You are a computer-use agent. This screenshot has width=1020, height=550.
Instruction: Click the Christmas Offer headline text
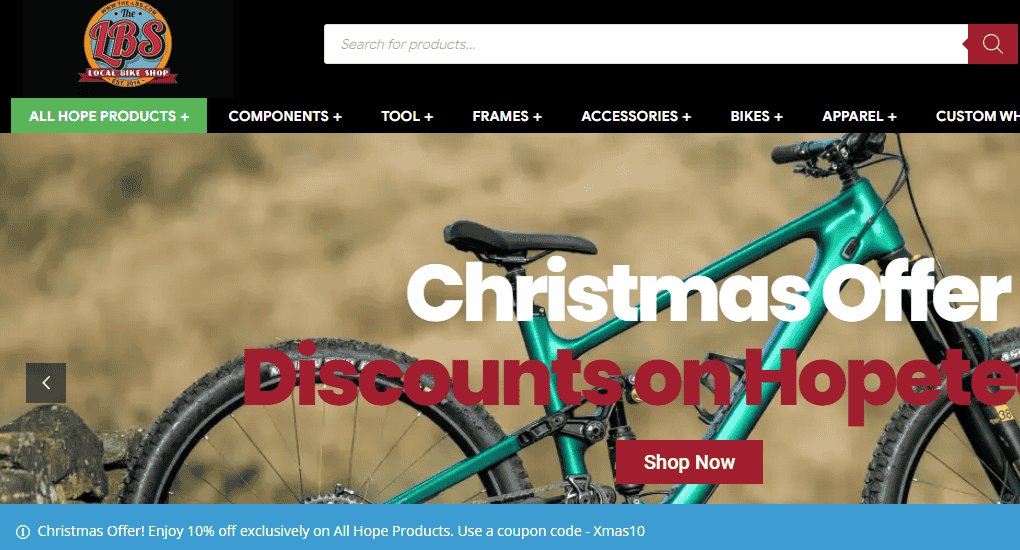709,293
